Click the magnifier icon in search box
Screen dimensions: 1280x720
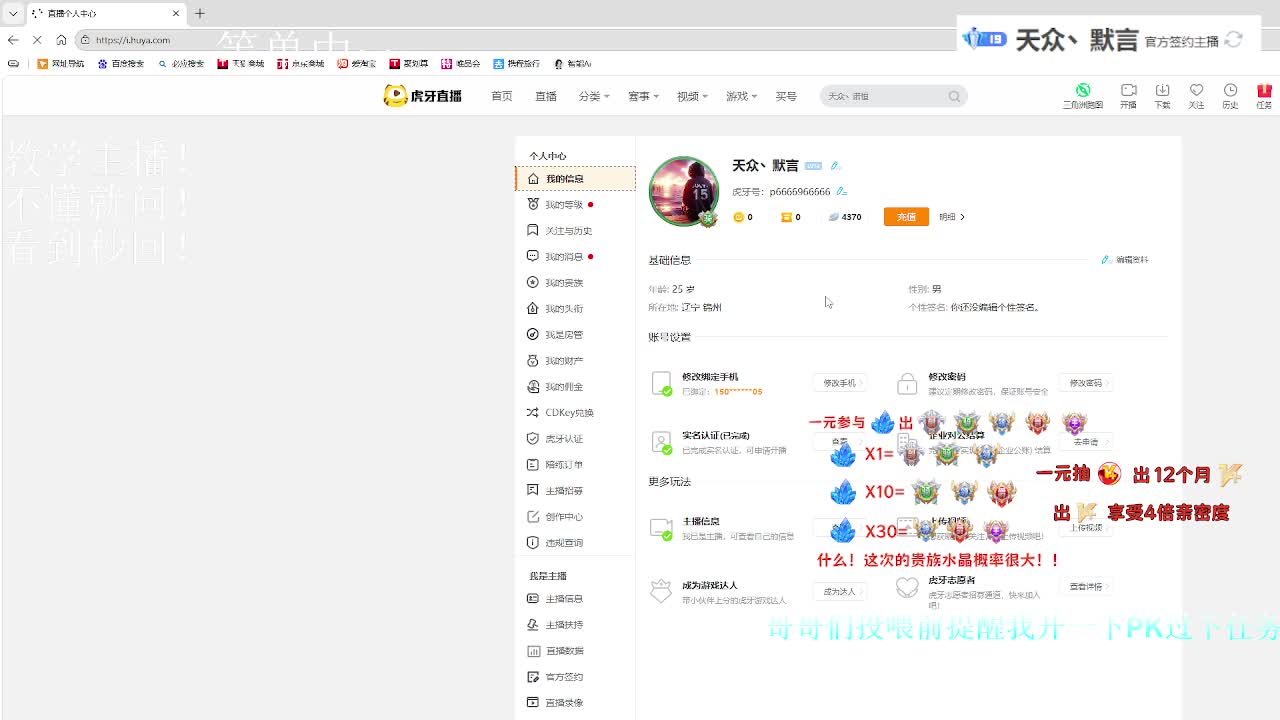[x=954, y=97]
